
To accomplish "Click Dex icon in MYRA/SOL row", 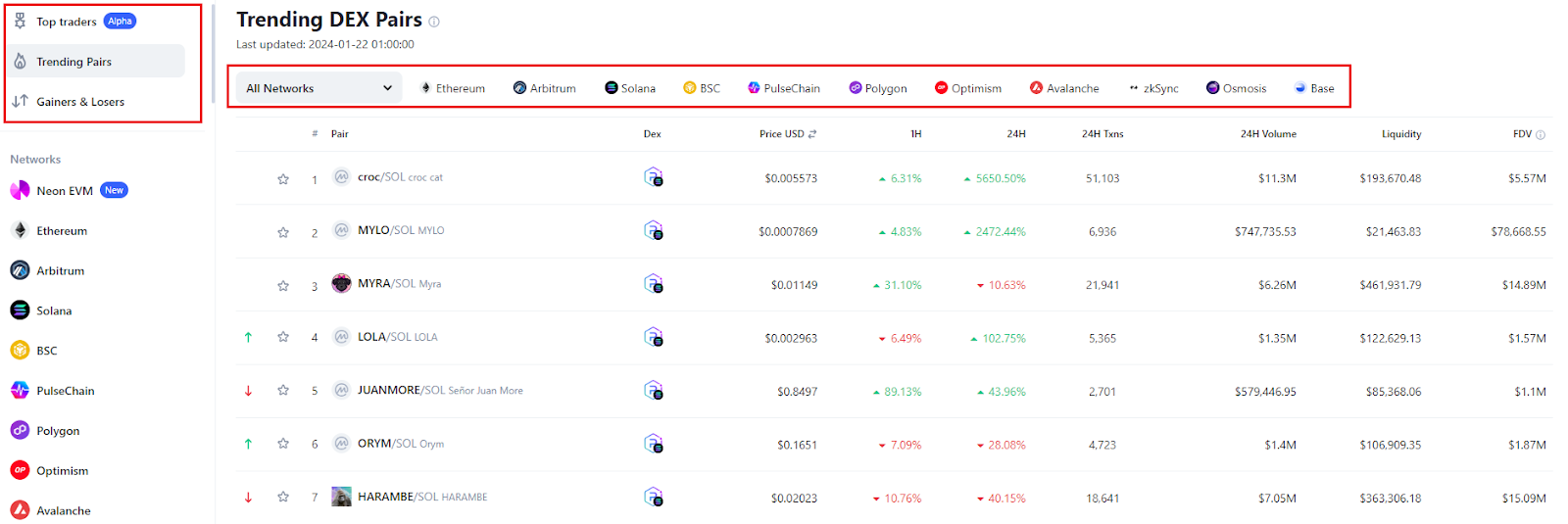I will pos(653,284).
